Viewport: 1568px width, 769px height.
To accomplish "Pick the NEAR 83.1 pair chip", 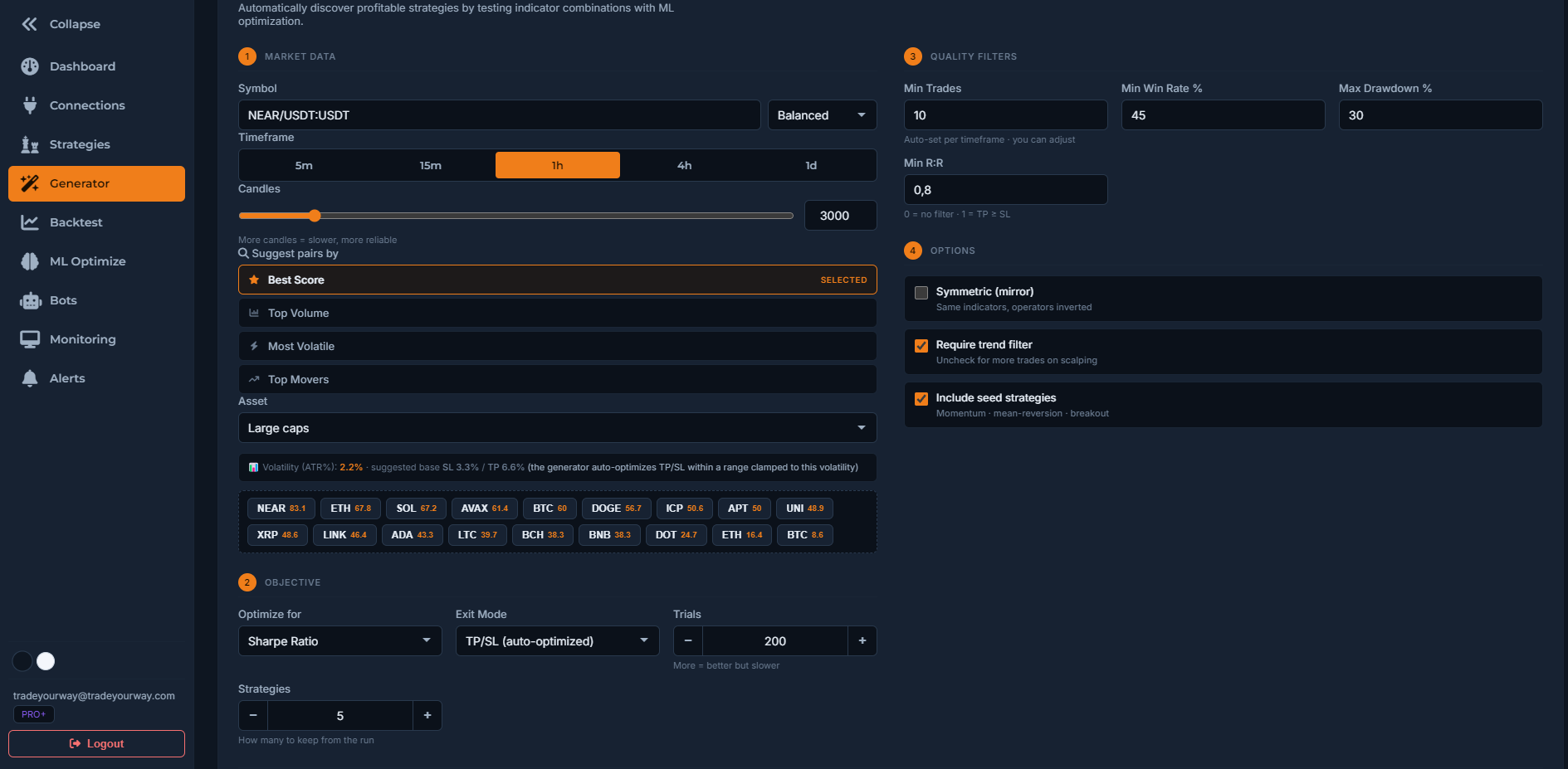I will (x=281, y=509).
